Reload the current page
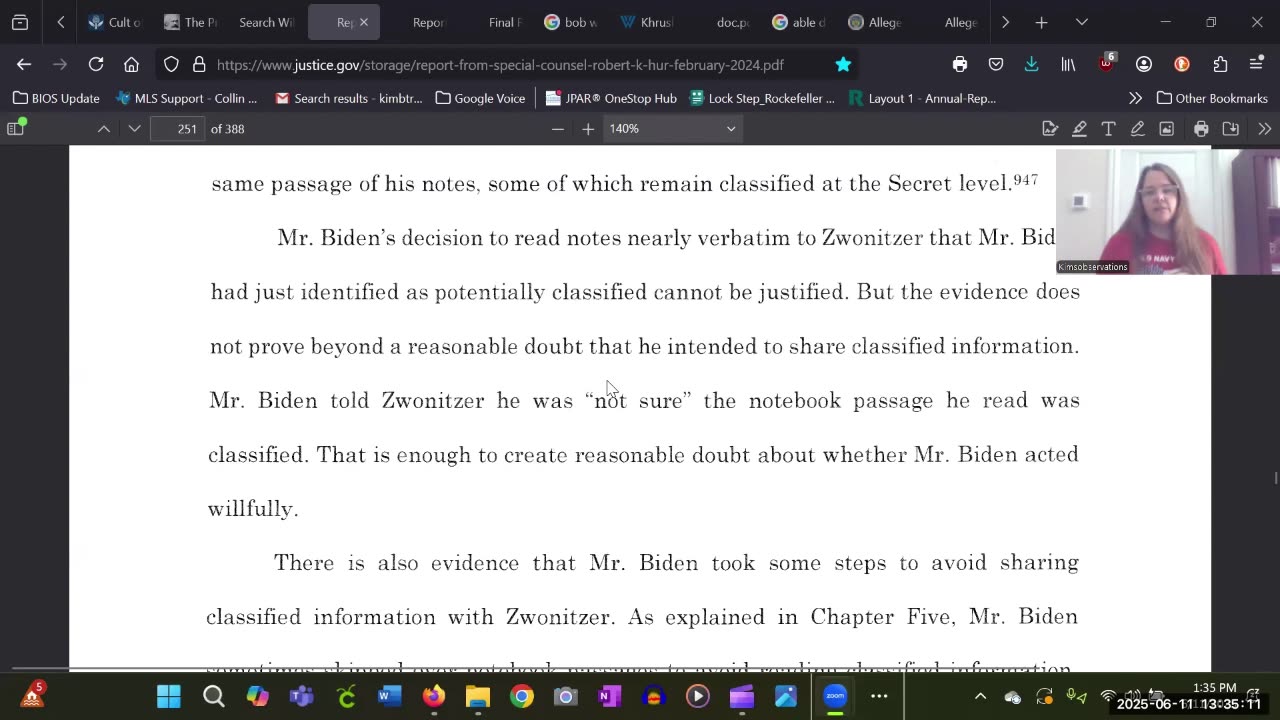This screenshot has height=720, width=1280. click(x=96, y=64)
